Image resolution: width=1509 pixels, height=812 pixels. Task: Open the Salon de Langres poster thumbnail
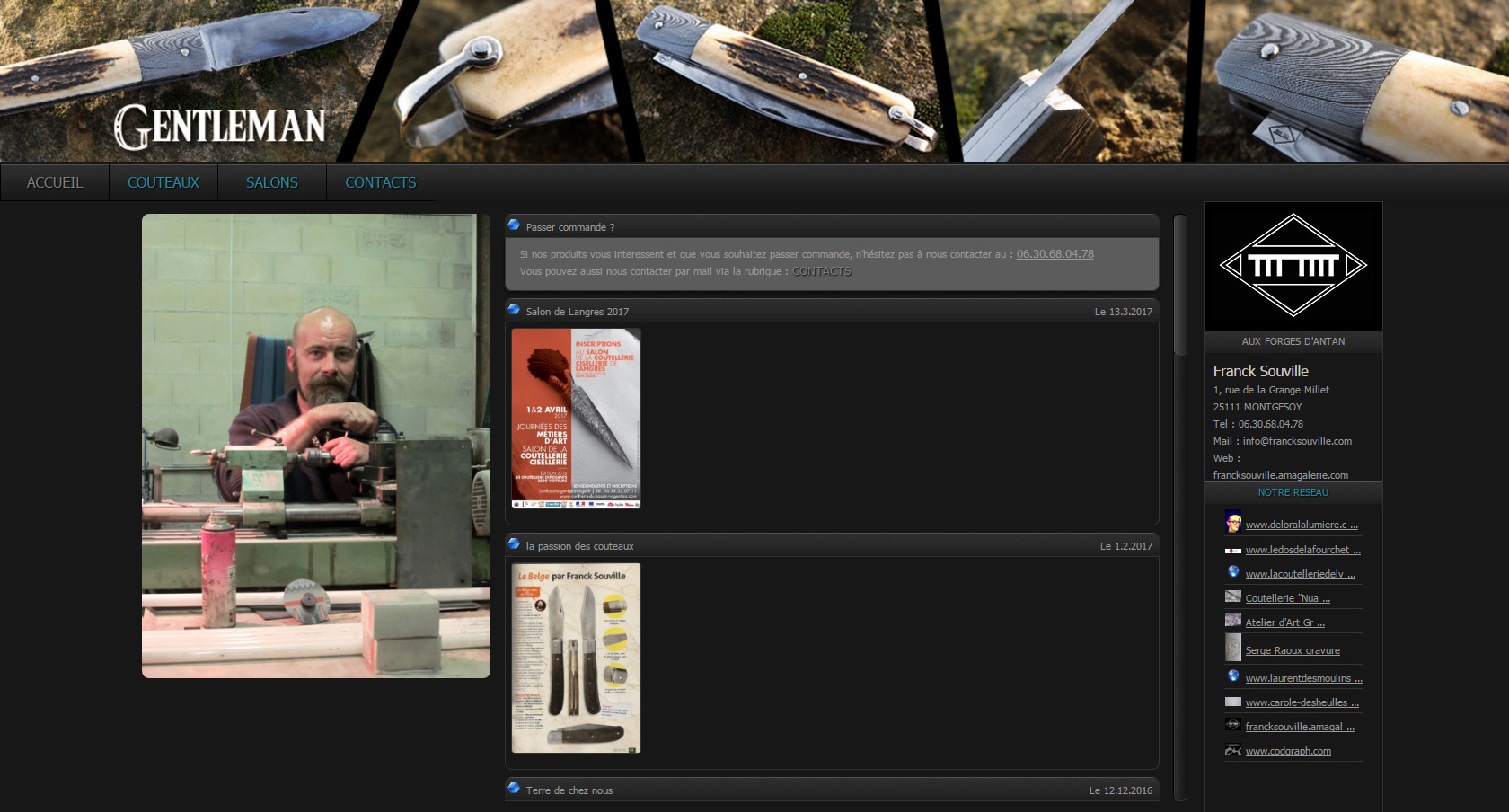[576, 419]
